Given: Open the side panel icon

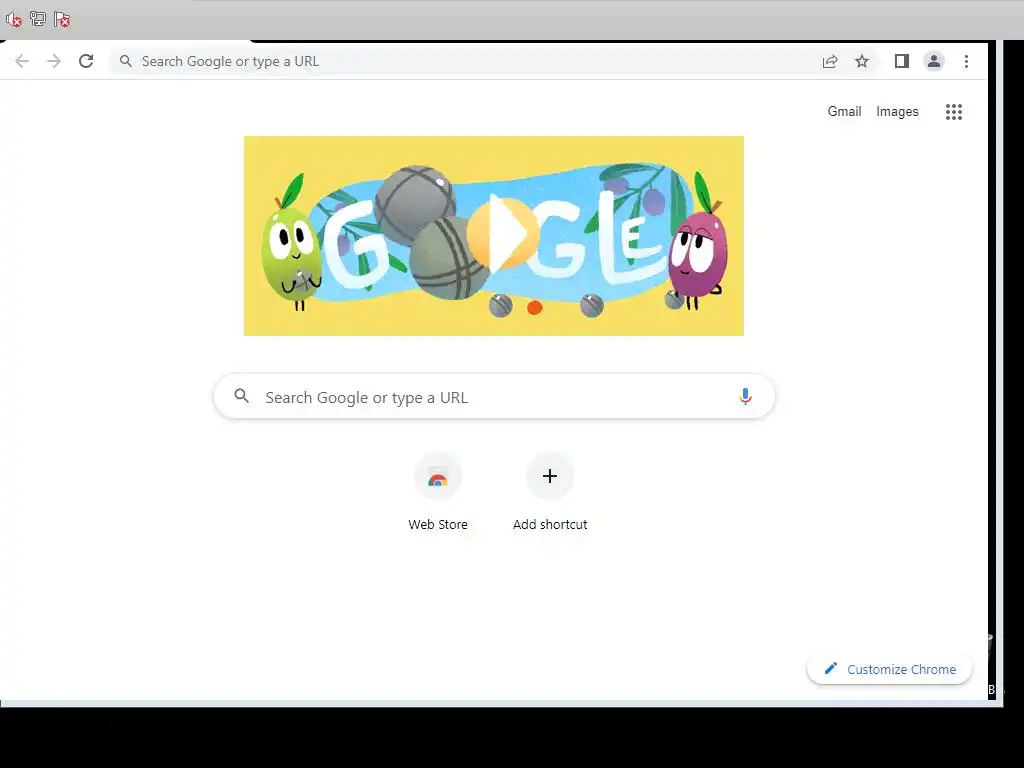Looking at the screenshot, I should [x=902, y=61].
